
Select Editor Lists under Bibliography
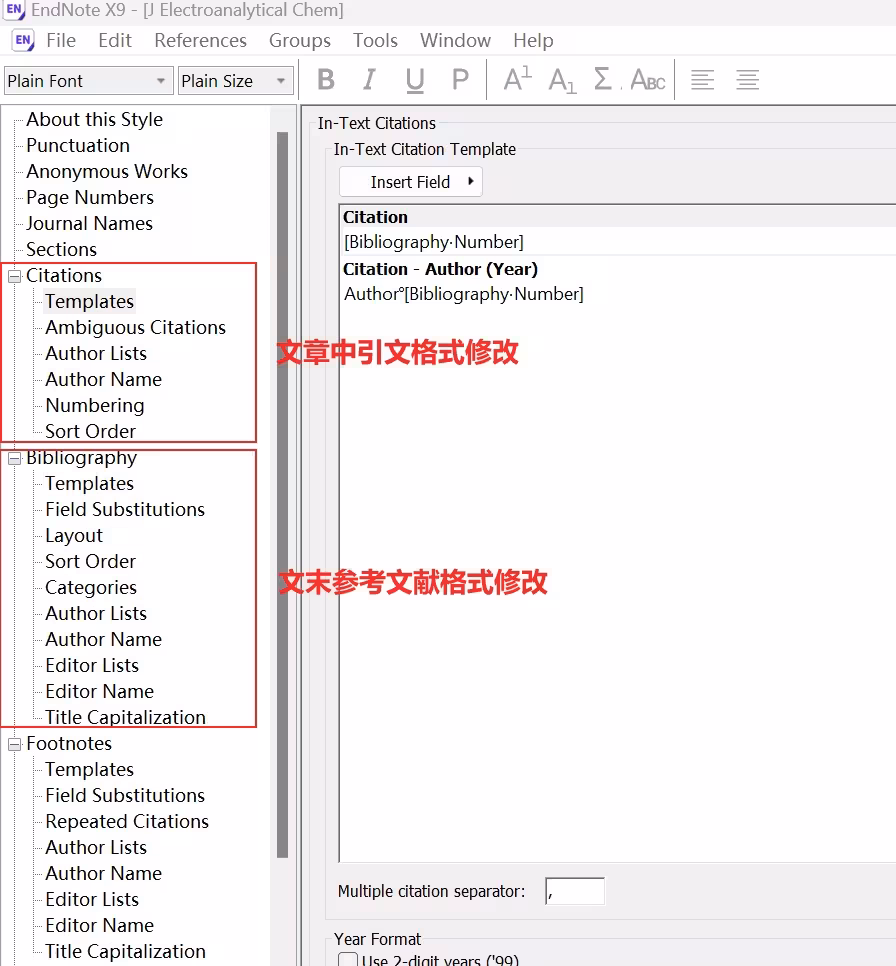[92, 665]
